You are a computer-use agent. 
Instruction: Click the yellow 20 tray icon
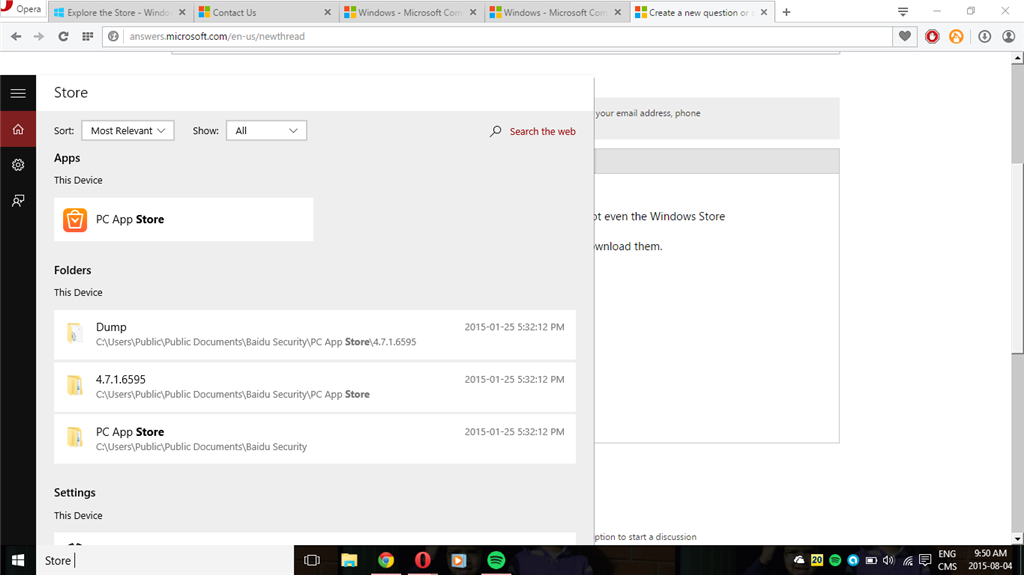(817, 560)
